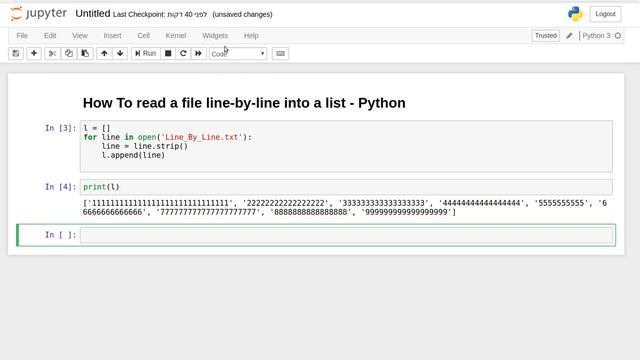Click the Last Checkpoint status text
The height and width of the screenshot is (360, 640).
[160, 14]
